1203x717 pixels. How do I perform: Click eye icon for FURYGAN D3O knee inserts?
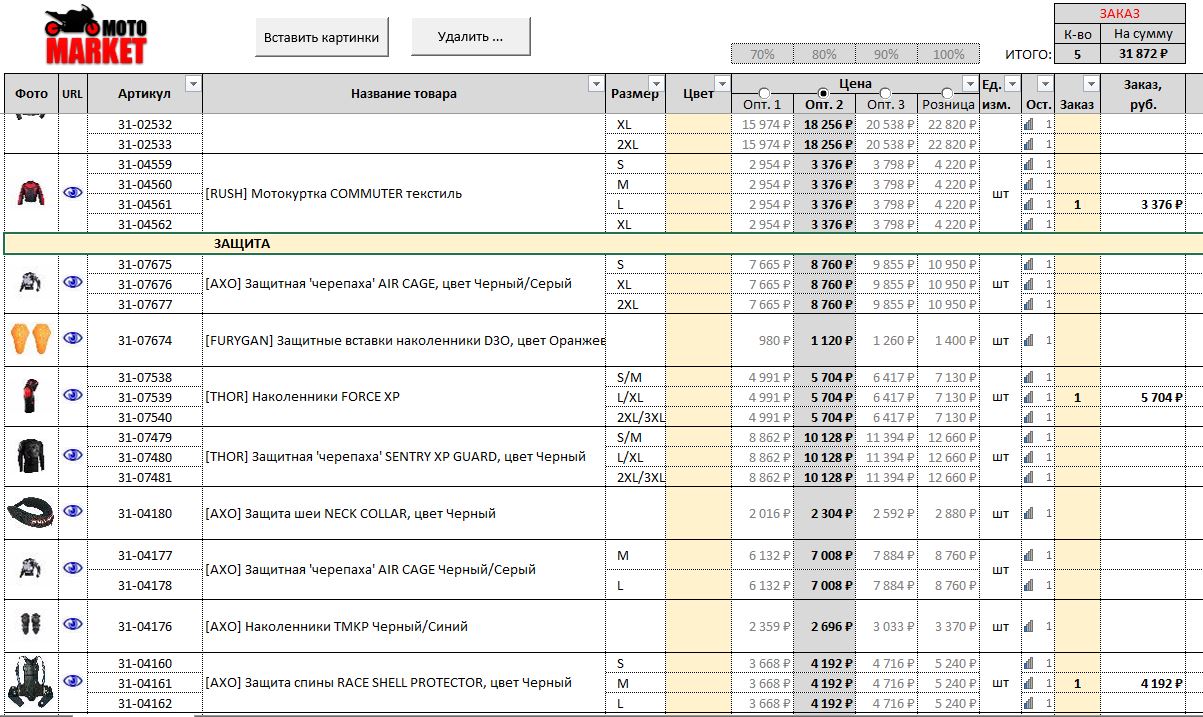pyautogui.click(x=72, y=338)
